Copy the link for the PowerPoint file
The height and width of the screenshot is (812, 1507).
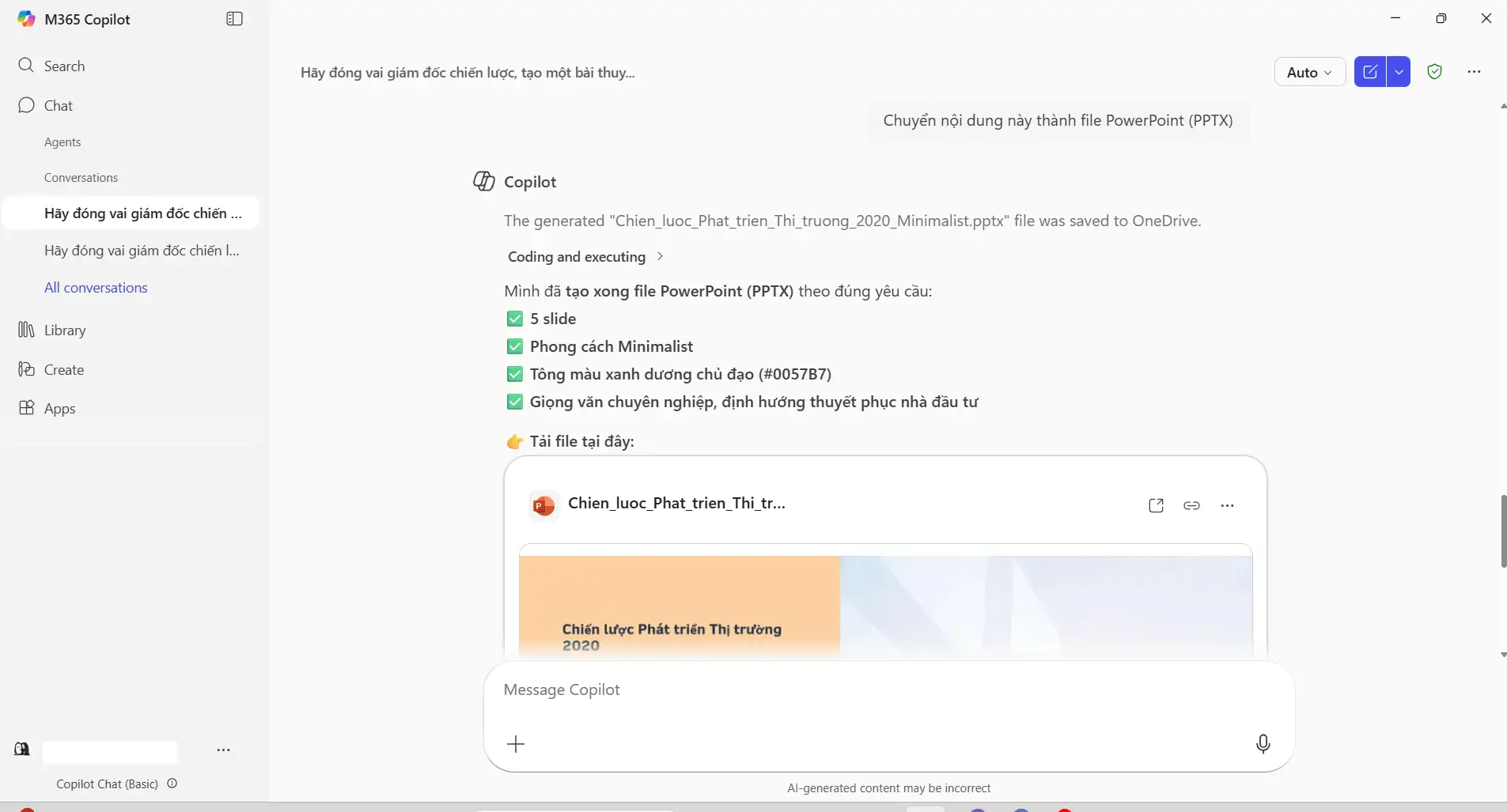[1191, 505]
